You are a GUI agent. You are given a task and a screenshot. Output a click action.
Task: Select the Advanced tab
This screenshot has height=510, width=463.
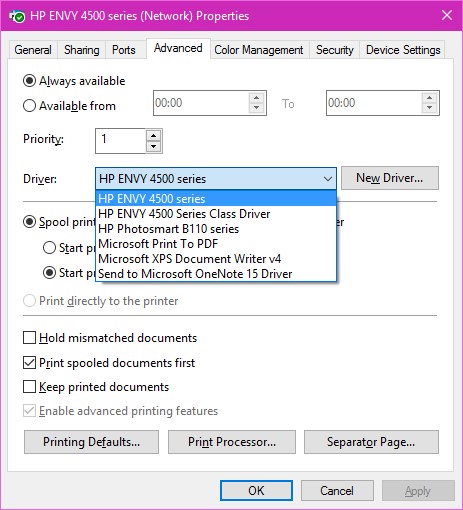178,48
